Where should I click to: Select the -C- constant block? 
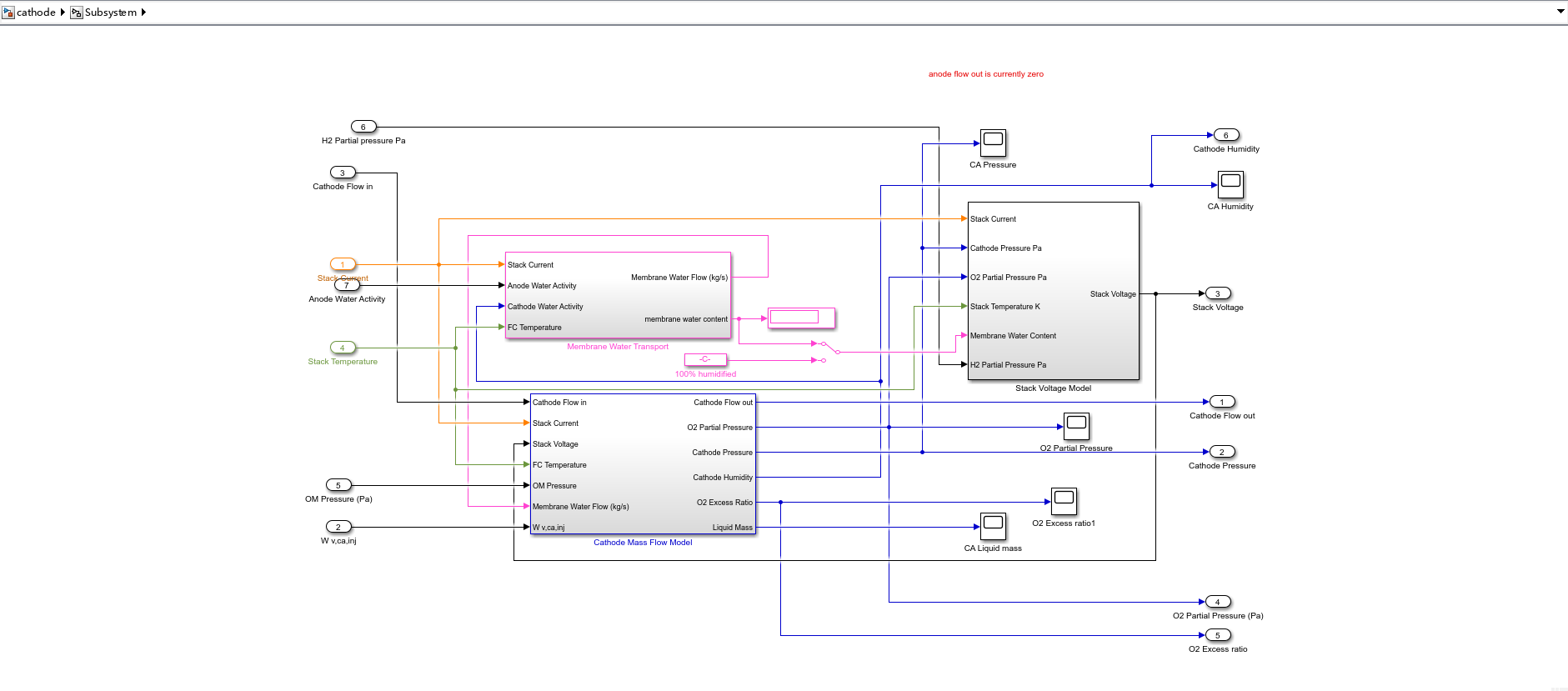(705, 359)
